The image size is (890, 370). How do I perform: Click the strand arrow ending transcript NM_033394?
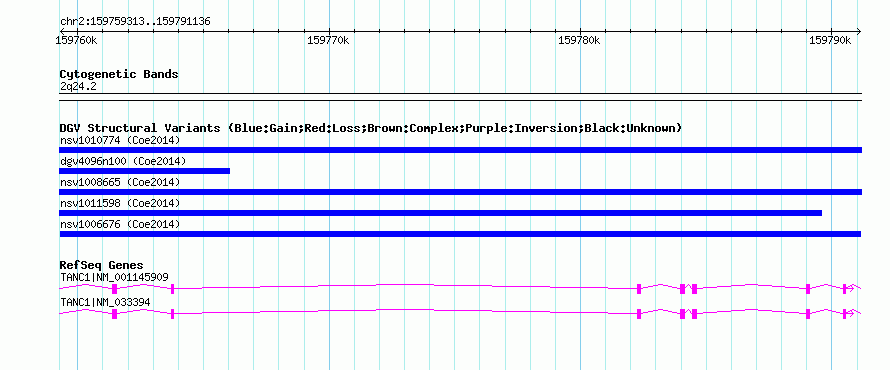(850, 313)
